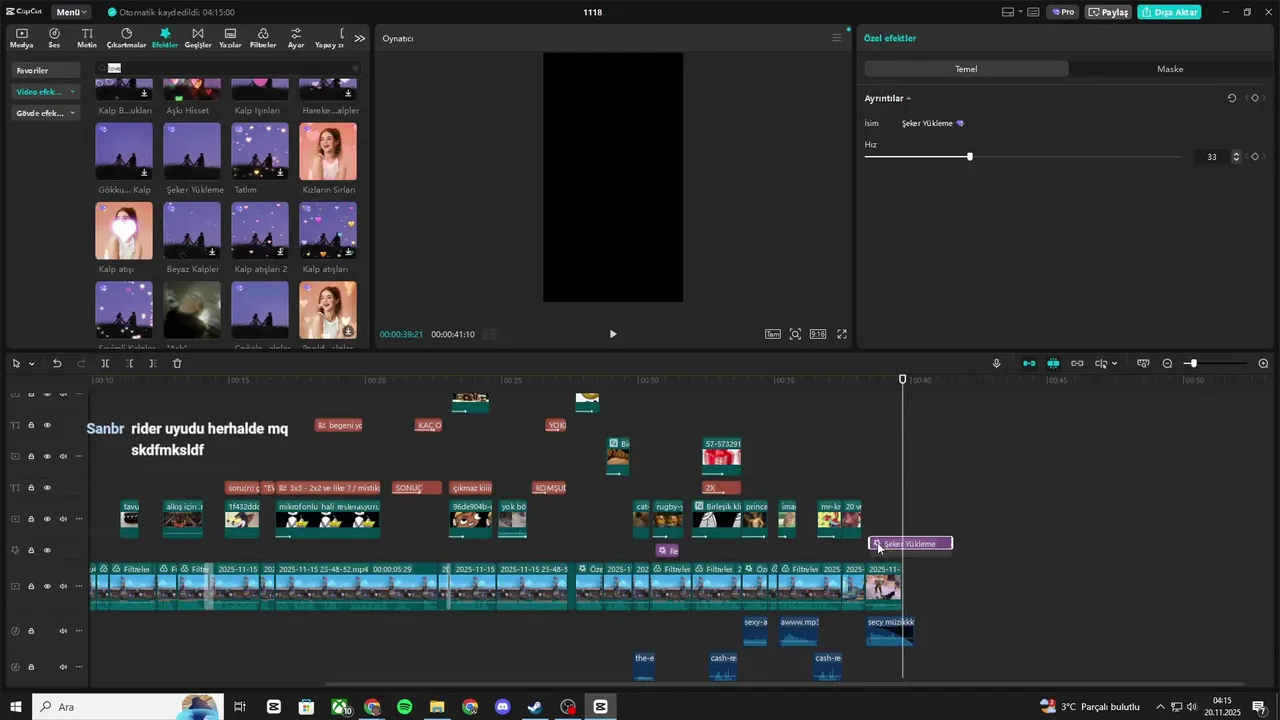Click the Tam quality button in player
Image resolution: width=1280 pixels, height=720 pixels.
[773, 334]
